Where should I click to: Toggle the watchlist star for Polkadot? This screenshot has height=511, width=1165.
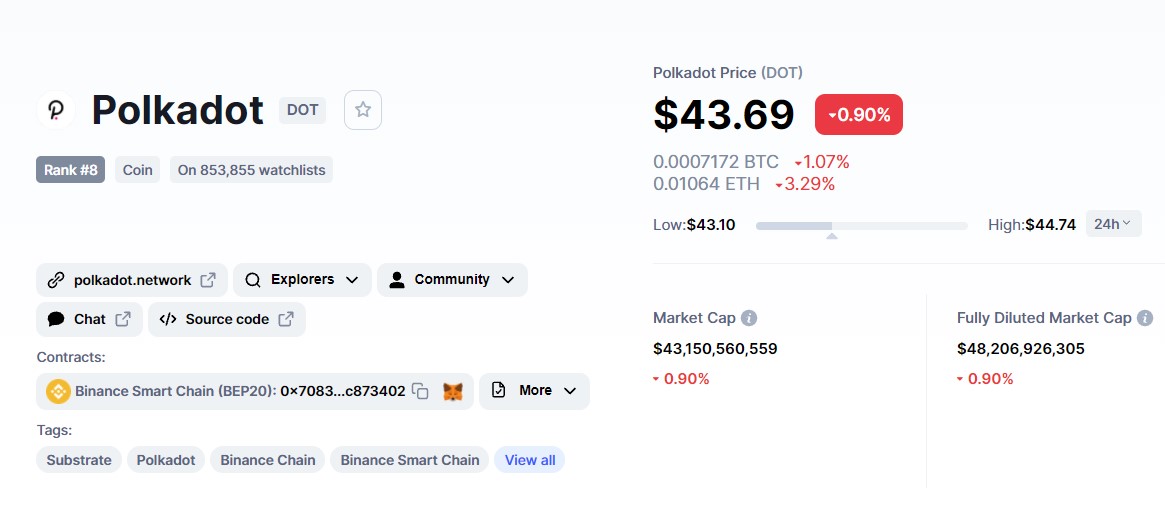pos(363,110)
